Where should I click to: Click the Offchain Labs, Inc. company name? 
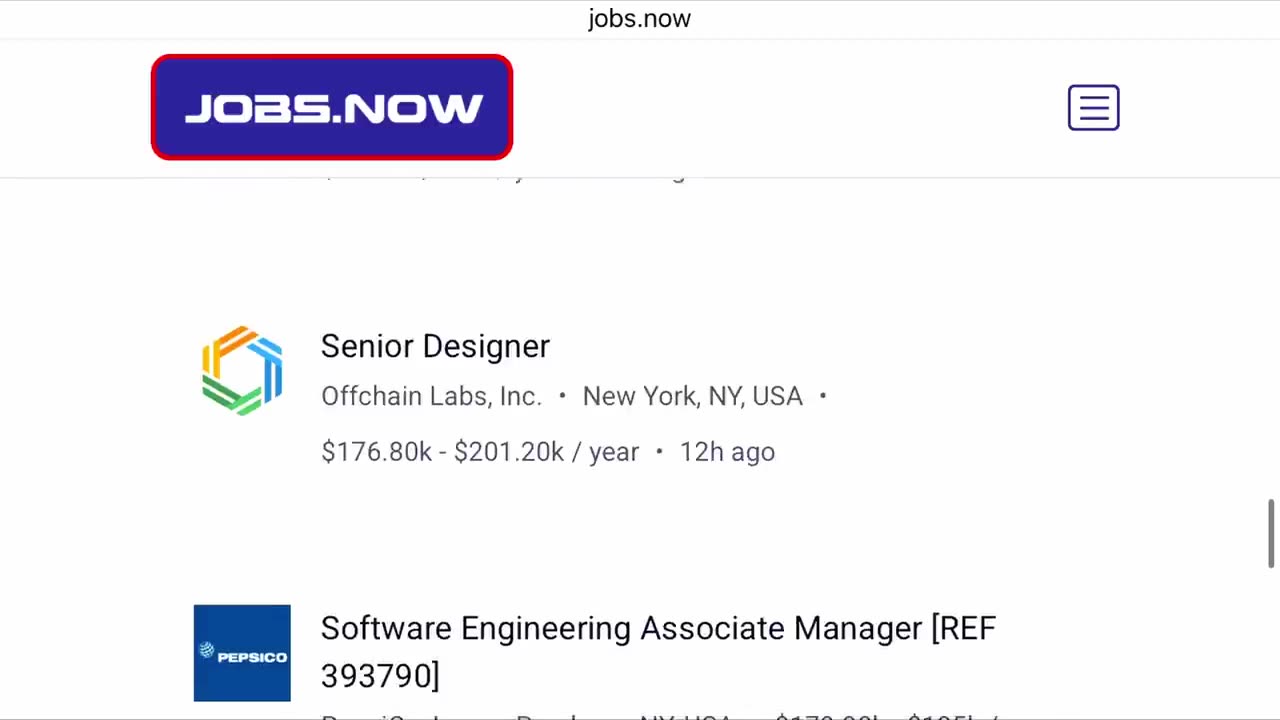(x=431, y=396)
